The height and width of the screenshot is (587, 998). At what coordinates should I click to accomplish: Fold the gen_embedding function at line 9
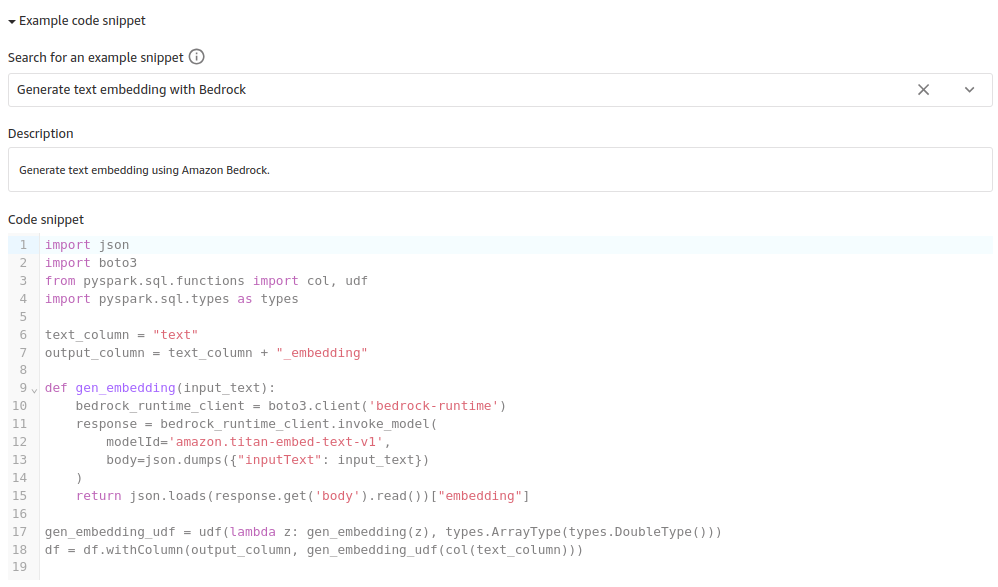click(x=35, y=389)
